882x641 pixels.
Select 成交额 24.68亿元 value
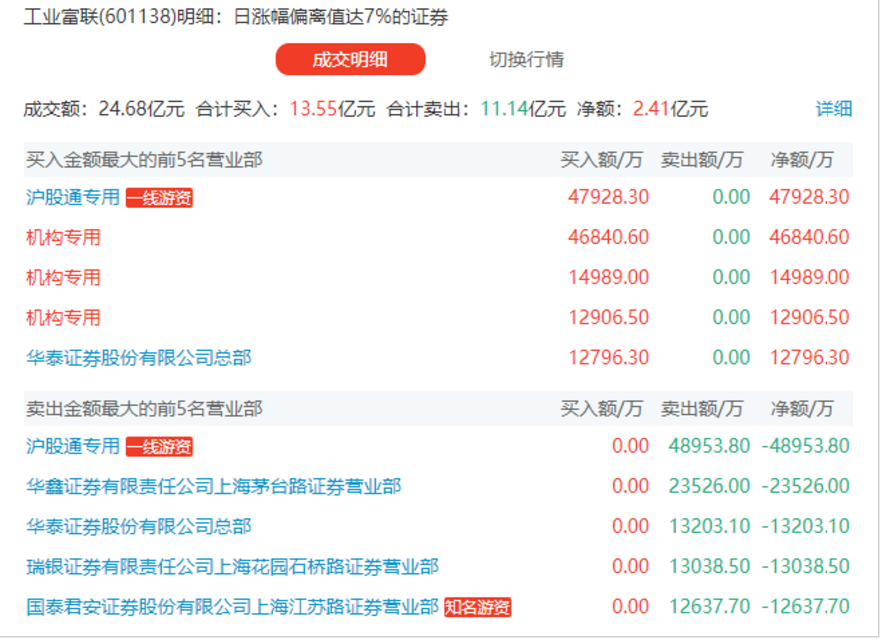(x=142, y=109)
